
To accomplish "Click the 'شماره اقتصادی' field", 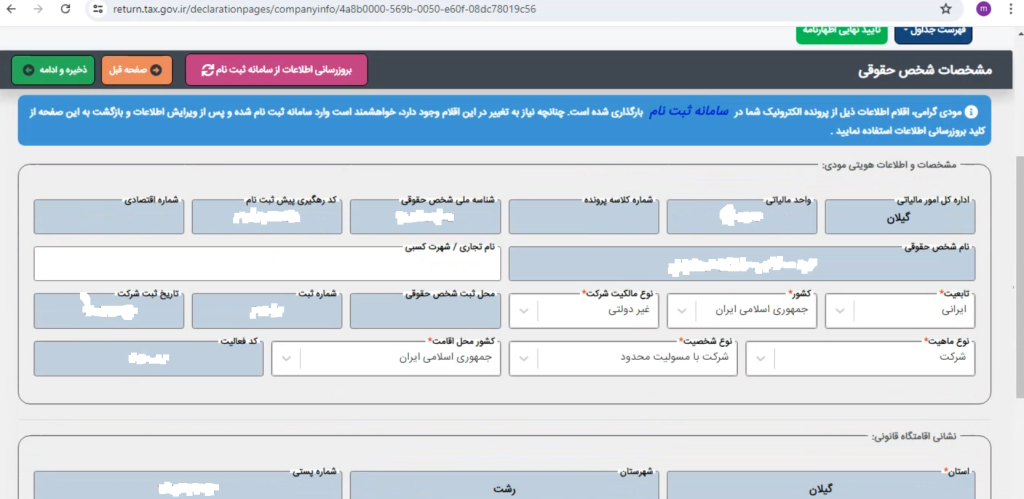I will point(109,217).
